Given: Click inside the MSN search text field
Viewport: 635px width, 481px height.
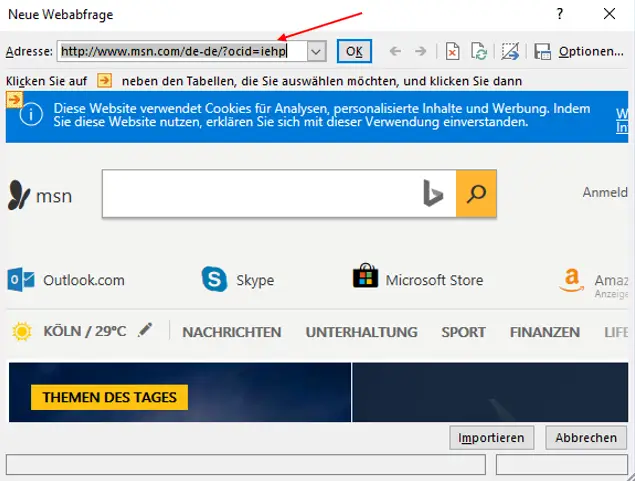Looking at the screenshot, I should coord(260,194).
